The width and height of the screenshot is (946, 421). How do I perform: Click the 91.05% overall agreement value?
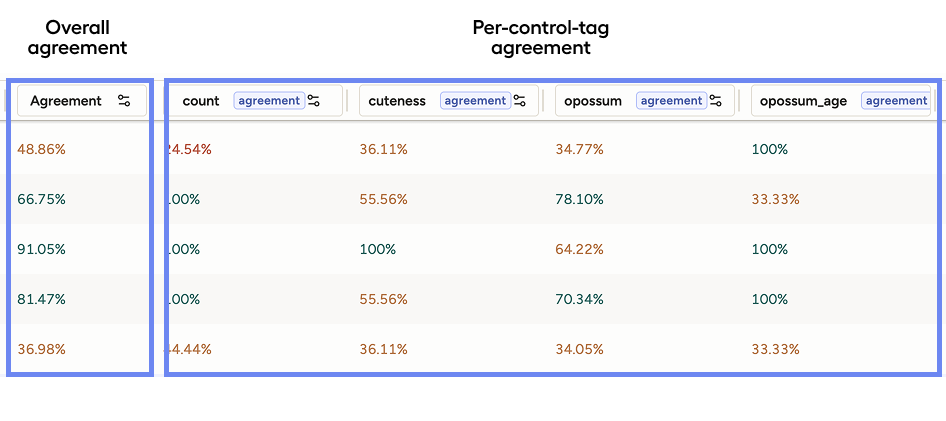click(42, 249)
